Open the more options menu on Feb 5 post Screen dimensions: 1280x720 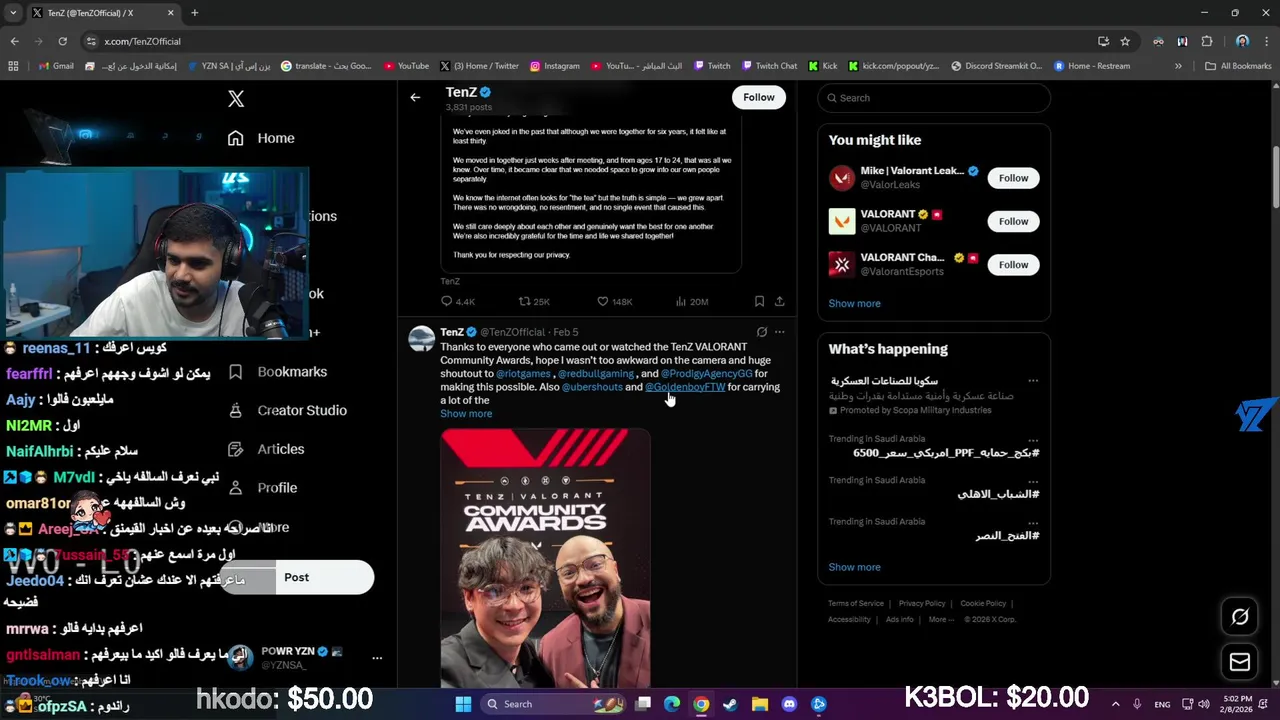(780, 332)
